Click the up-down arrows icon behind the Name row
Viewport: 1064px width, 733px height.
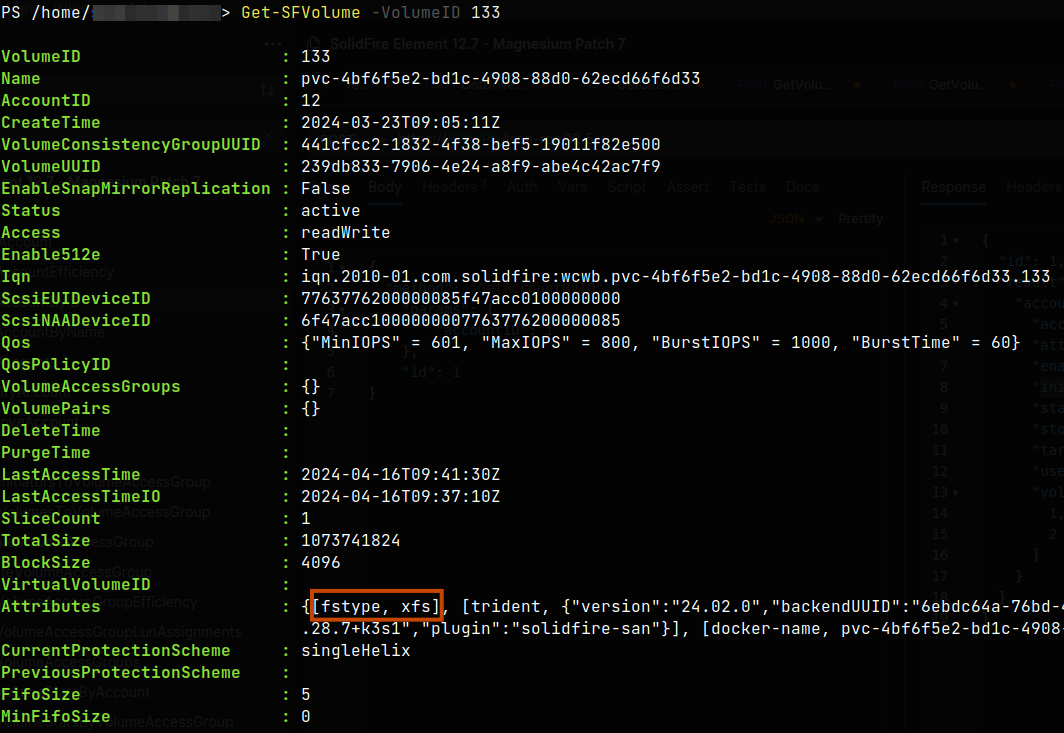[267, 89]
